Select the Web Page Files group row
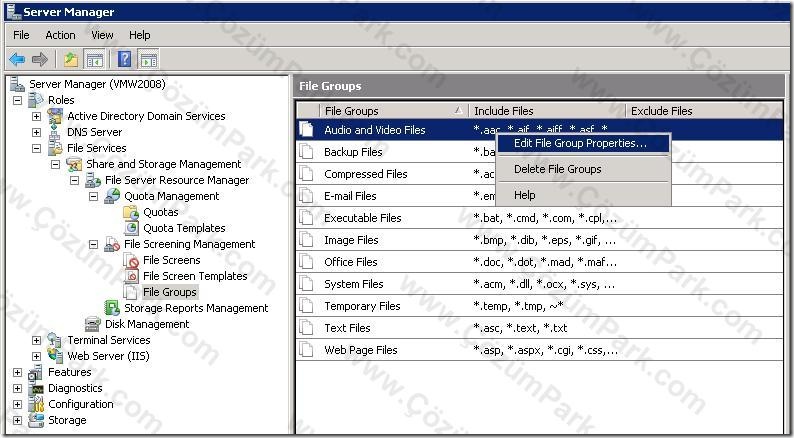Screen dimensions: 794x438 pyautogui.click(x=539, y=350)
